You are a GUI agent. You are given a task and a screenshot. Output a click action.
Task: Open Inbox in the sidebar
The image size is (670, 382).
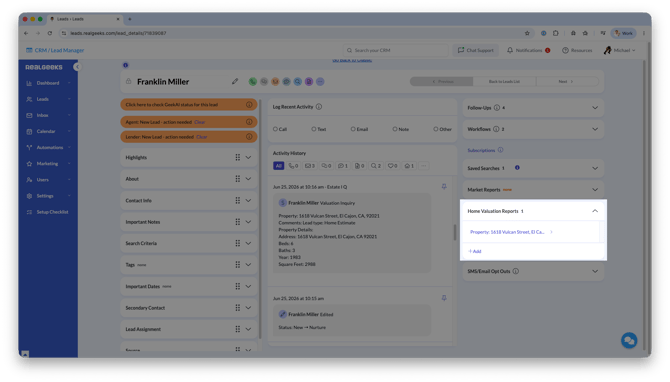coord(48,115)
